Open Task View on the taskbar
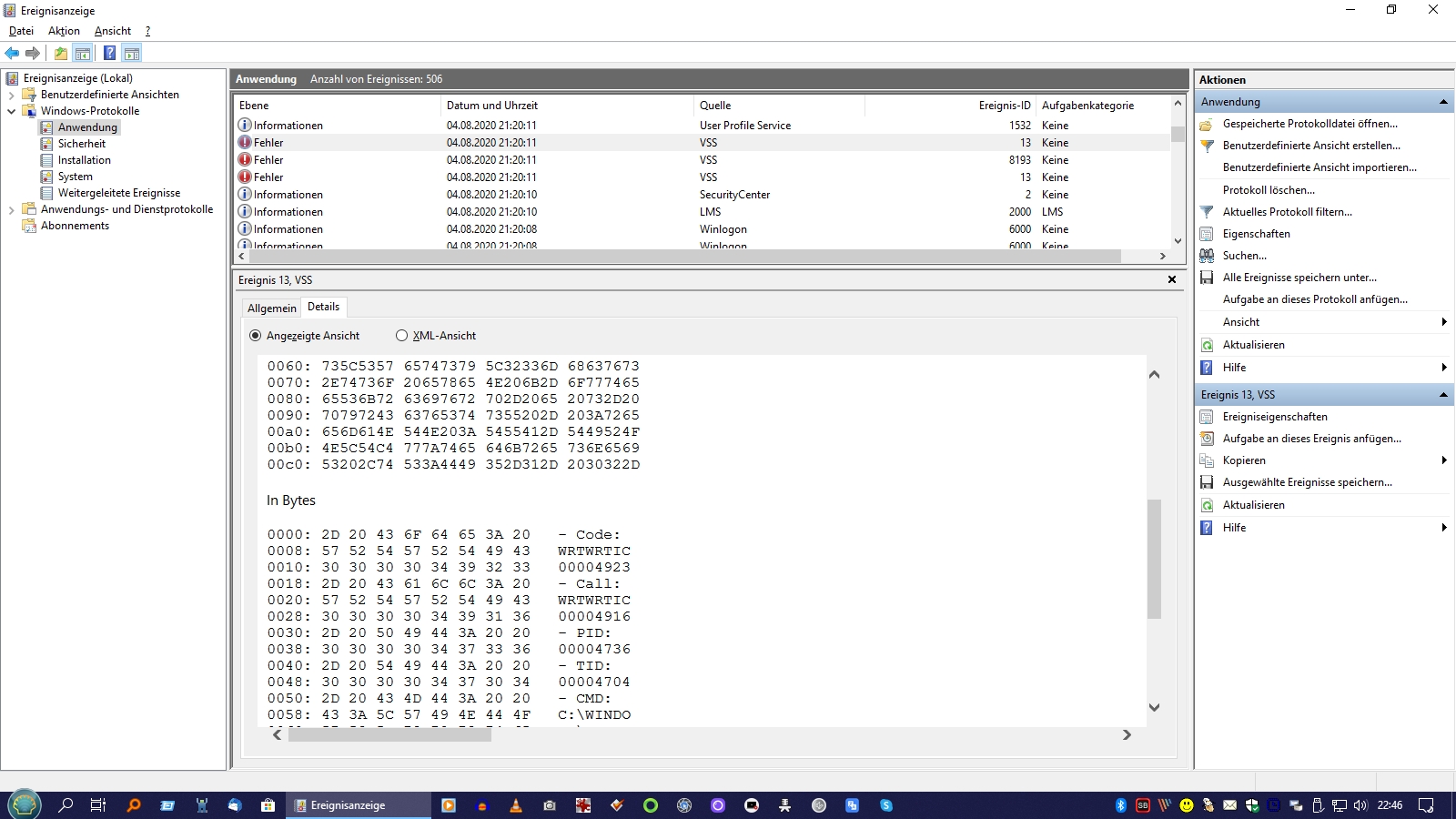This screenshot has width=1456, height=819. click(98, 805)
